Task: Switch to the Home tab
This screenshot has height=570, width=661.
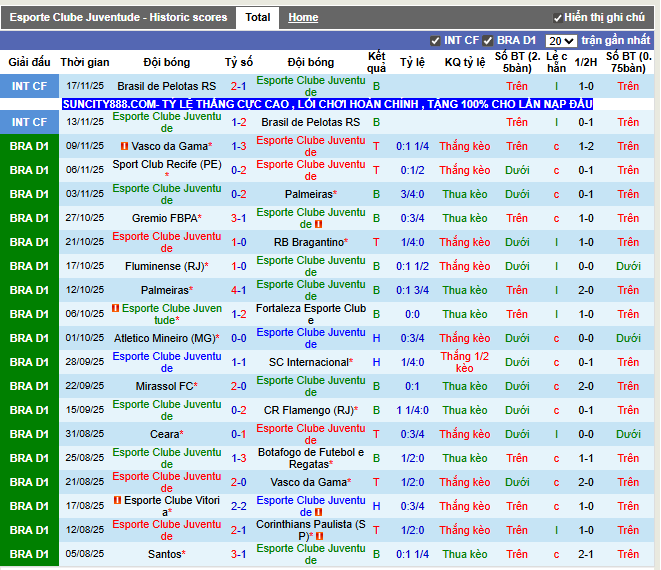Action: tap(303, 17)
